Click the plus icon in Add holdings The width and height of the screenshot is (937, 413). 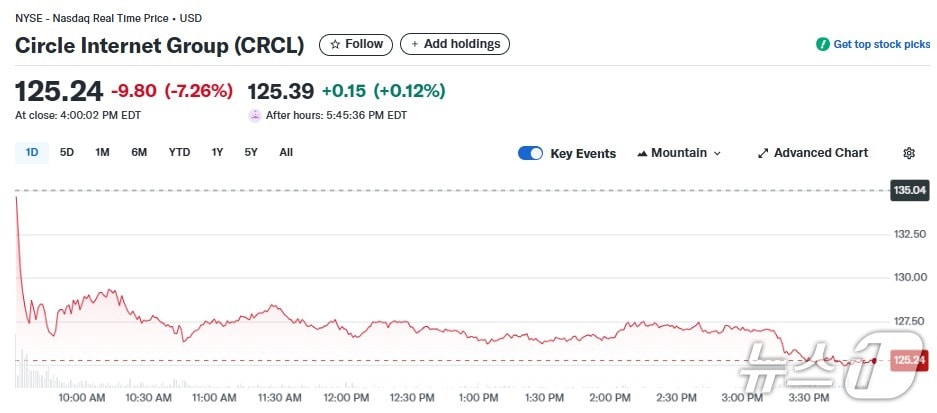click(x=414, y=44)
